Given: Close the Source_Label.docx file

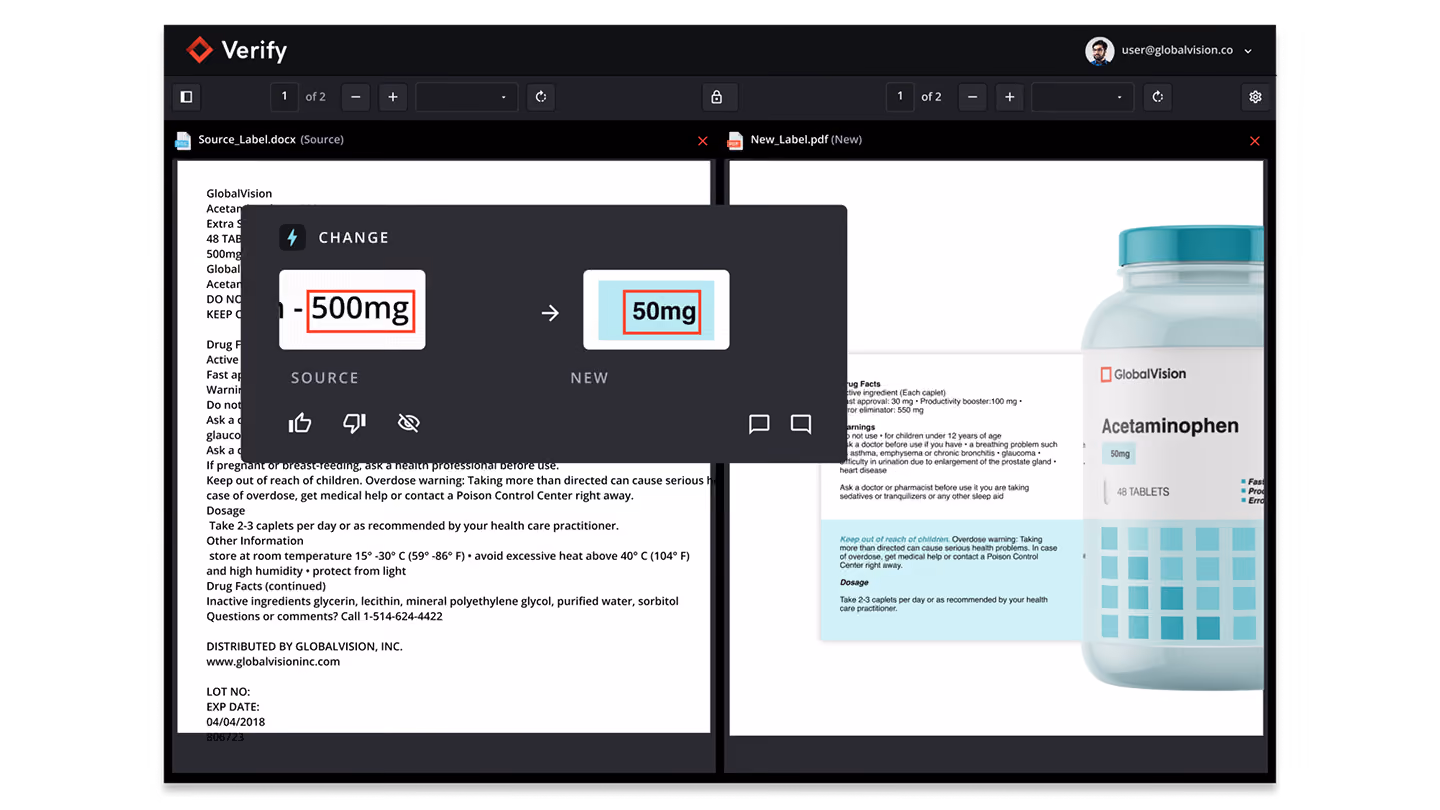Looking at the screenshot, I should [702, 141].
